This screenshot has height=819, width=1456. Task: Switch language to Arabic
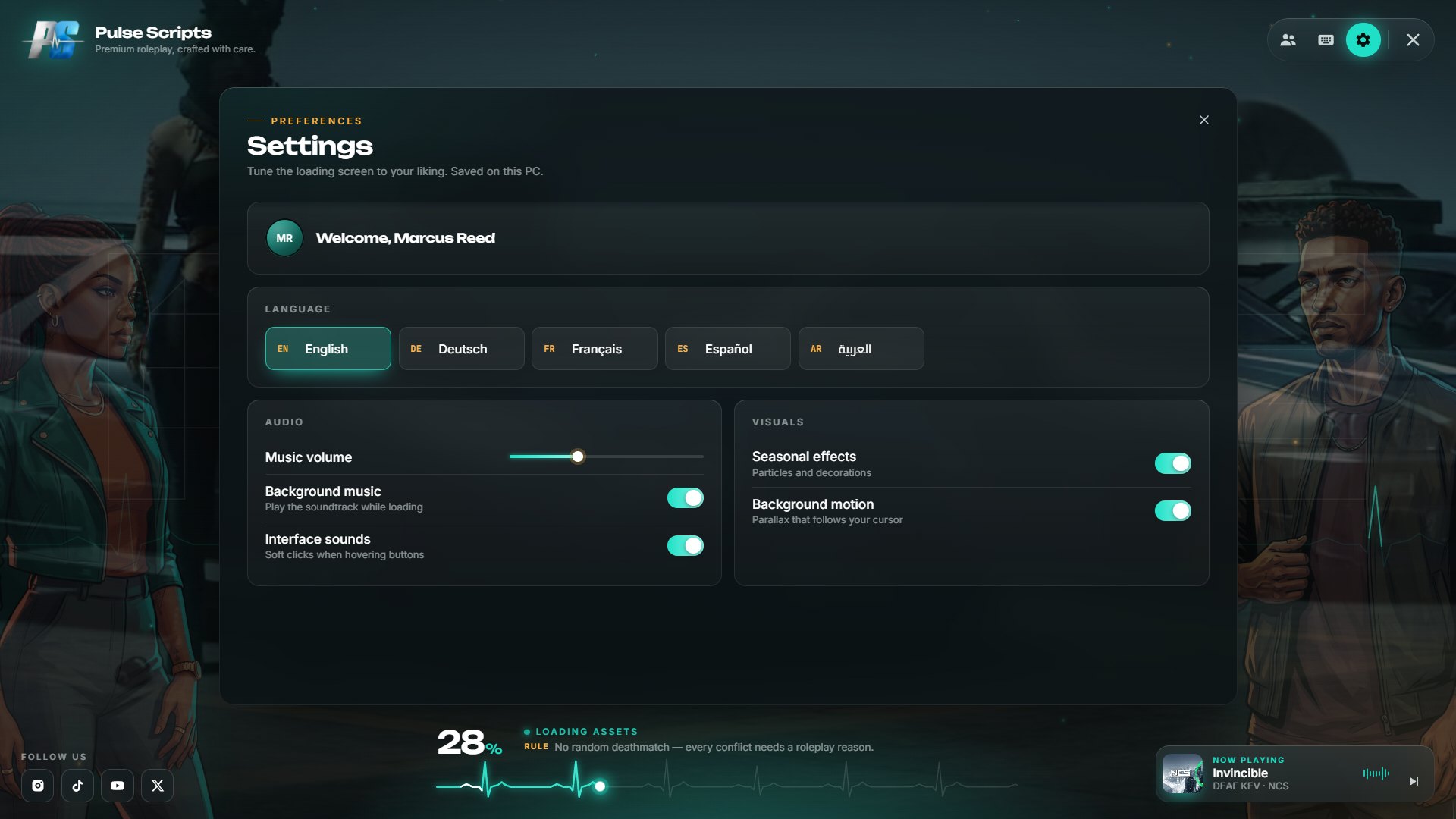click(861, 349)
